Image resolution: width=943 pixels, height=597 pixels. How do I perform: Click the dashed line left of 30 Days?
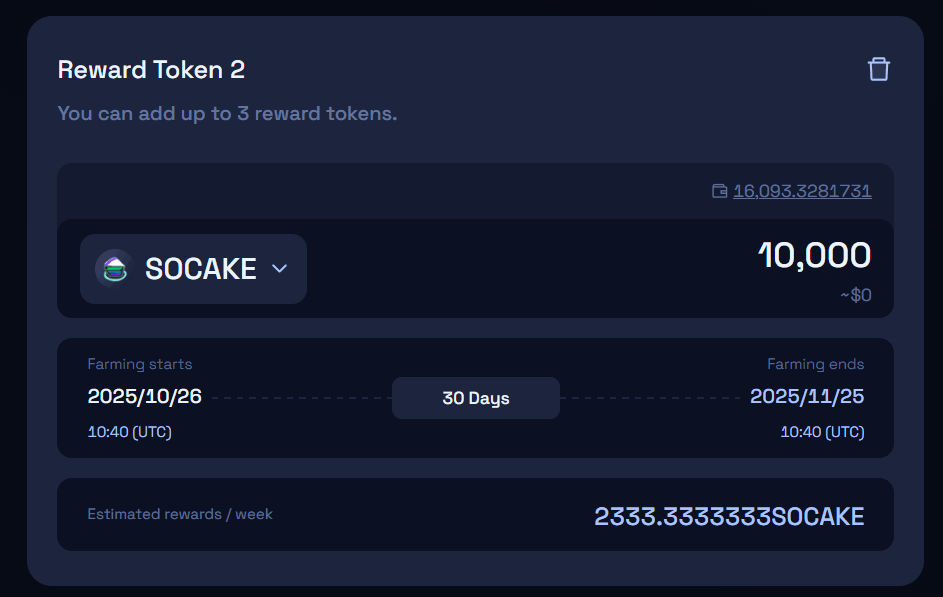coord(300,398)
